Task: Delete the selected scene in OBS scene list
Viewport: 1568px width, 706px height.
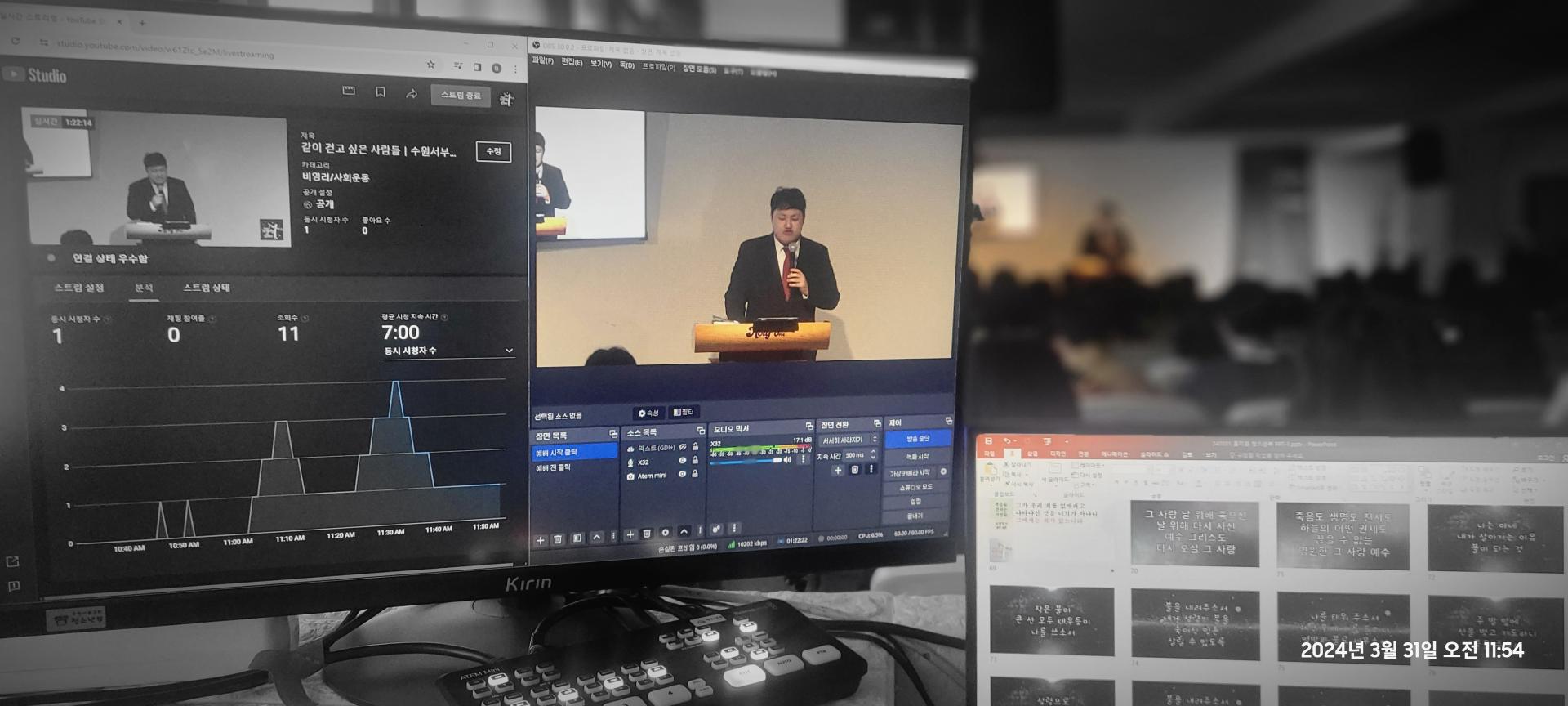Action: pos(559,539)
